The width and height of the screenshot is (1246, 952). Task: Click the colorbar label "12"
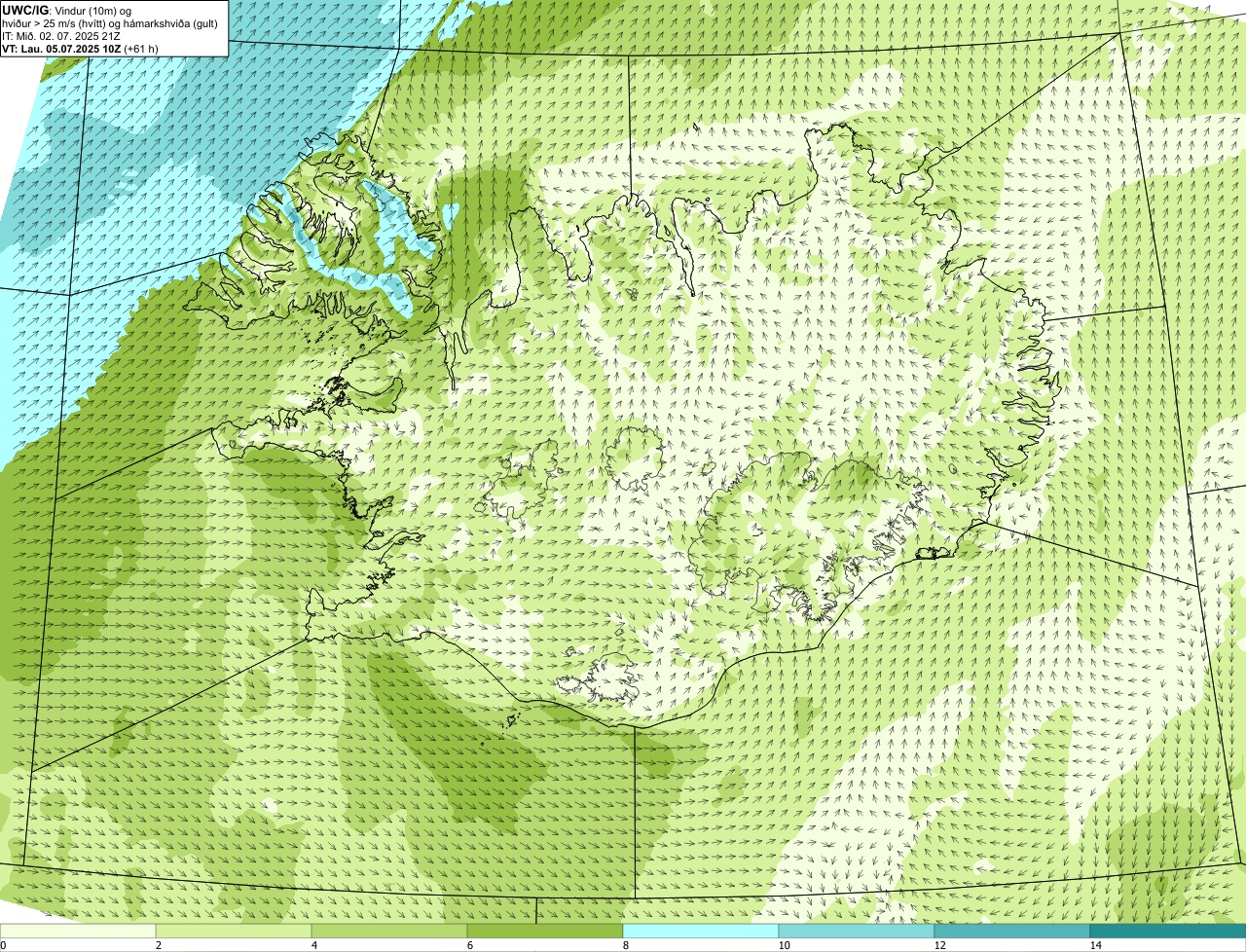[939, 945]
